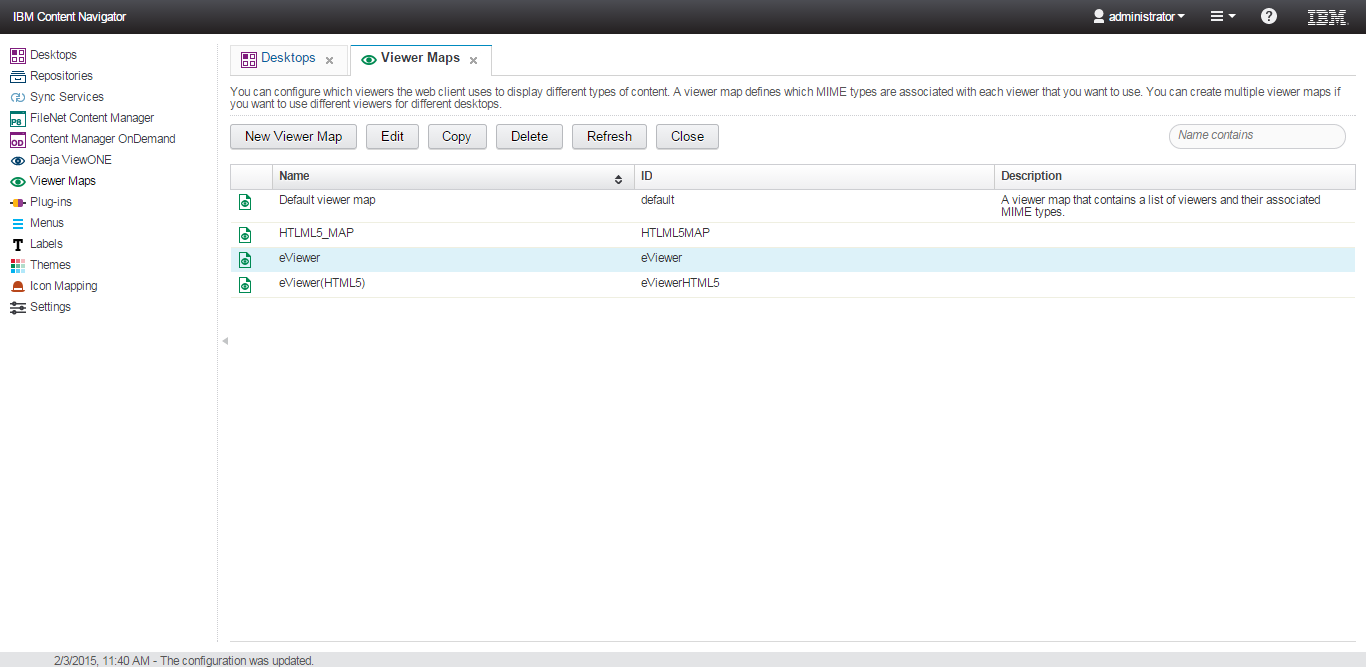Click the IBM Content Navigator banner title
Screen dimensions: 1366x667
click(x=70, y=17)
